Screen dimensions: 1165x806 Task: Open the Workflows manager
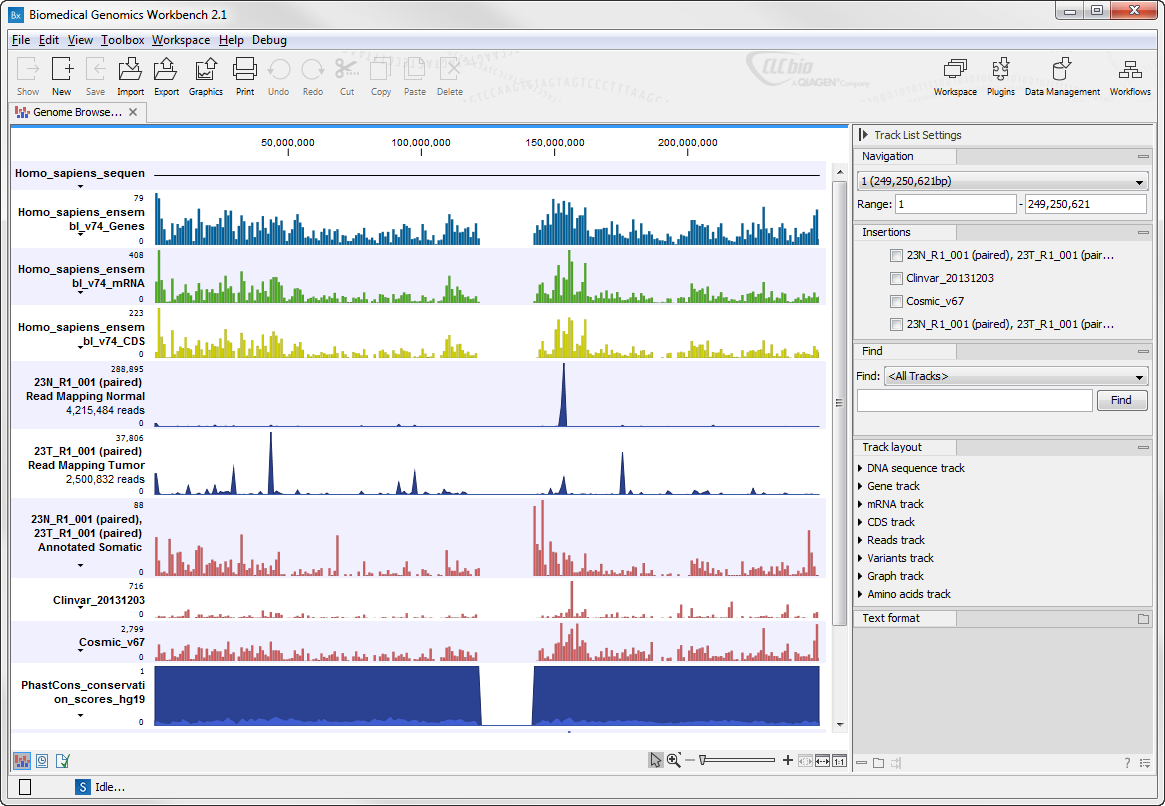point(1129,75)
